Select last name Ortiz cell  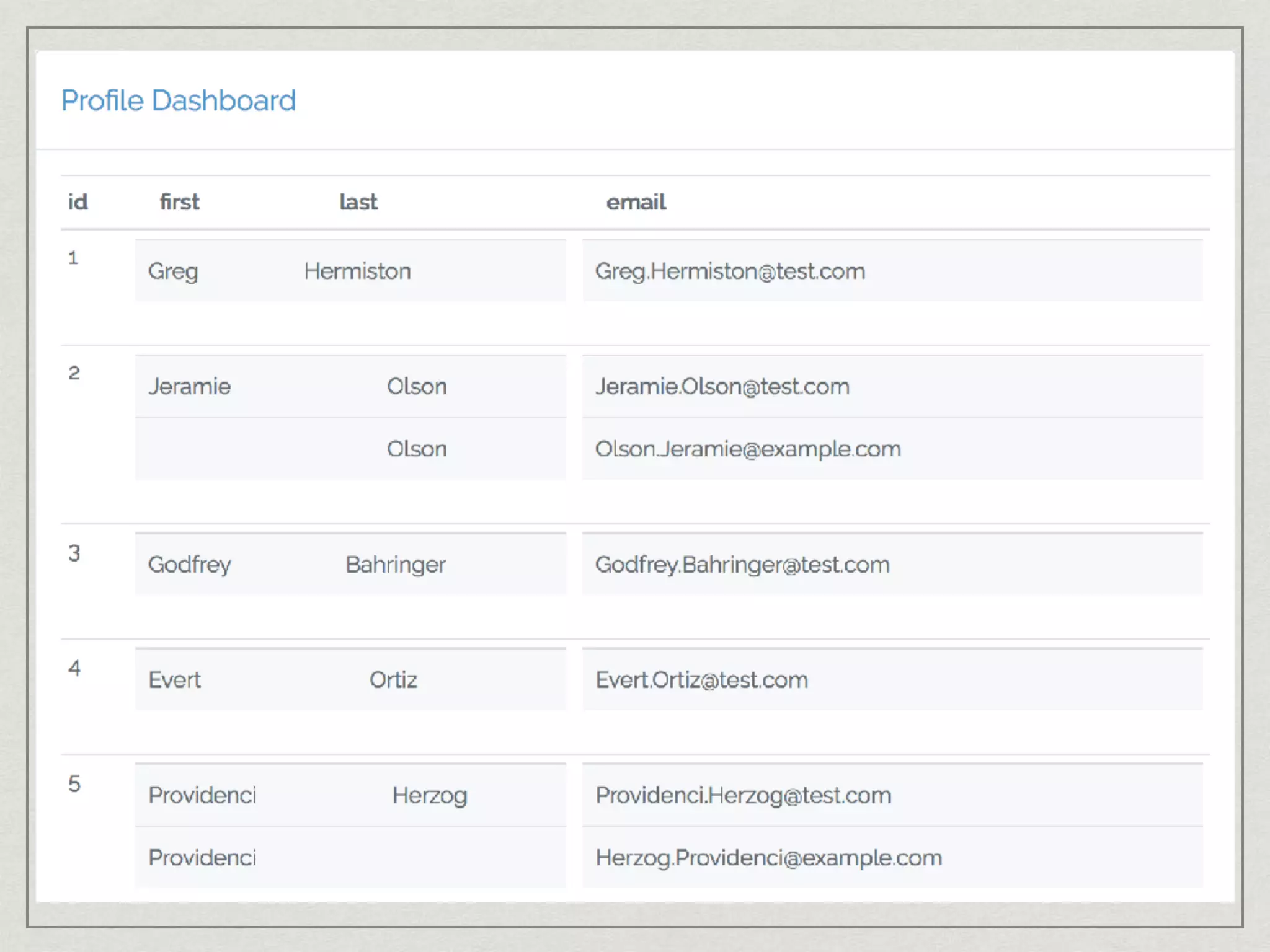[x=393, y=680]
